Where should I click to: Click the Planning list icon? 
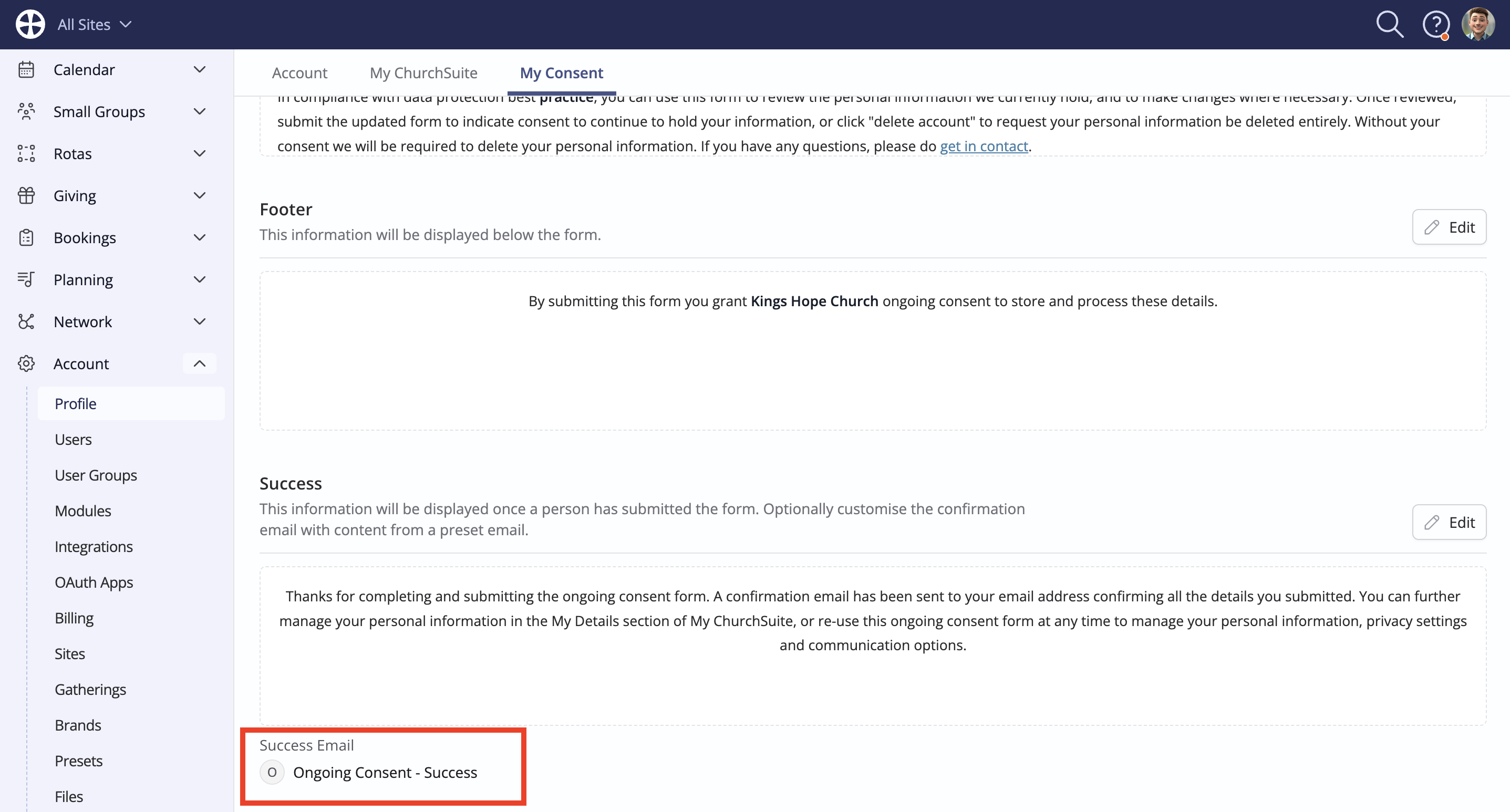[26, 279]
